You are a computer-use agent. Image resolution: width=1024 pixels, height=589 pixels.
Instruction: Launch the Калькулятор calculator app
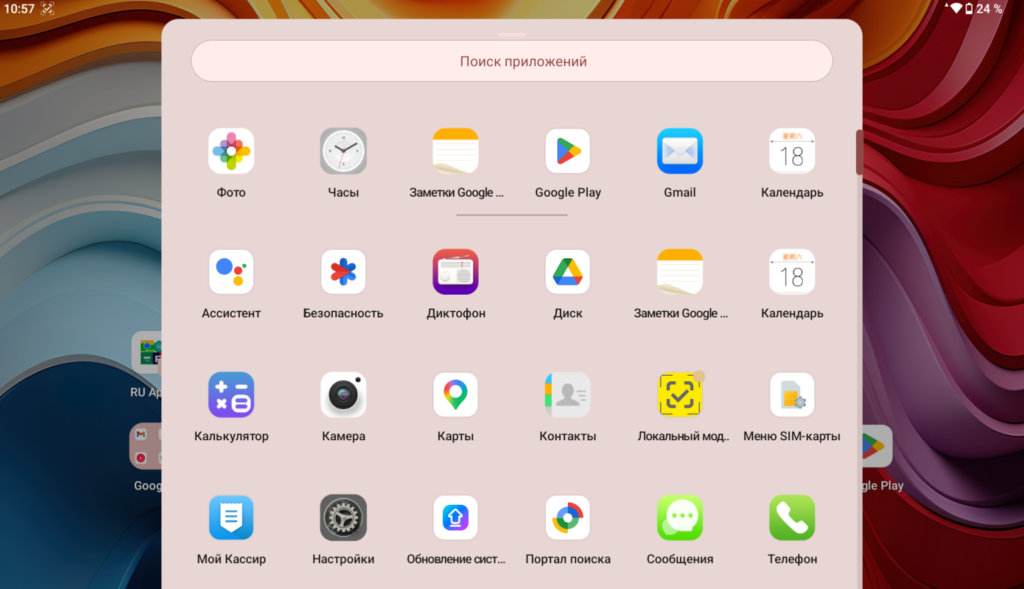pos(231,395)
